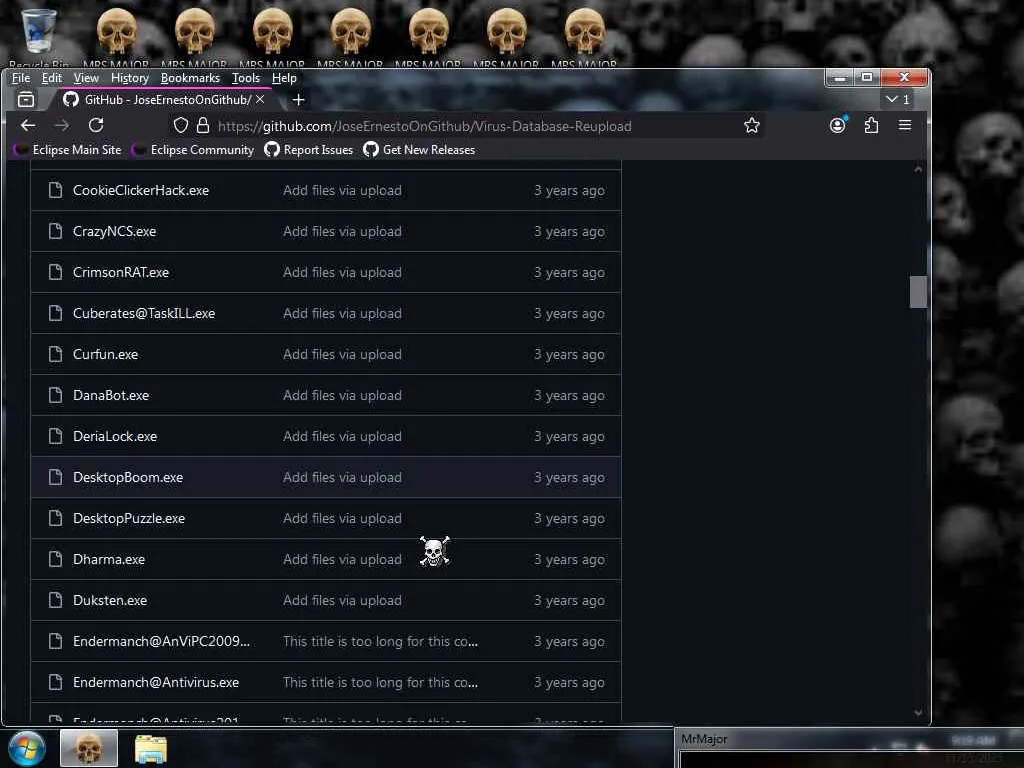Click the skull browser taskbar icon
This screenshot has width=1024, height=768.
[x=89, y=748]
